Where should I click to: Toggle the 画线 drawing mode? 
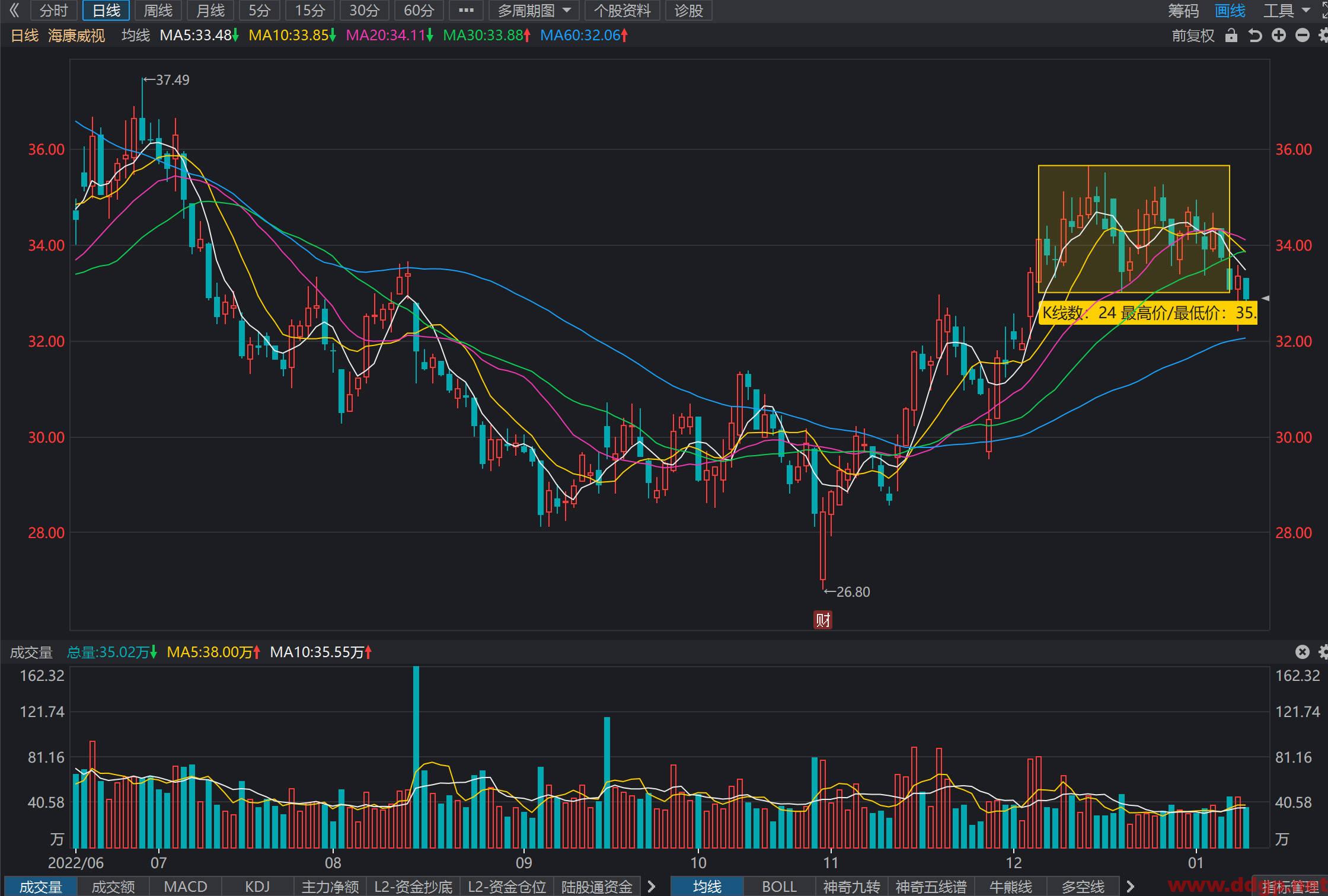1230,11
